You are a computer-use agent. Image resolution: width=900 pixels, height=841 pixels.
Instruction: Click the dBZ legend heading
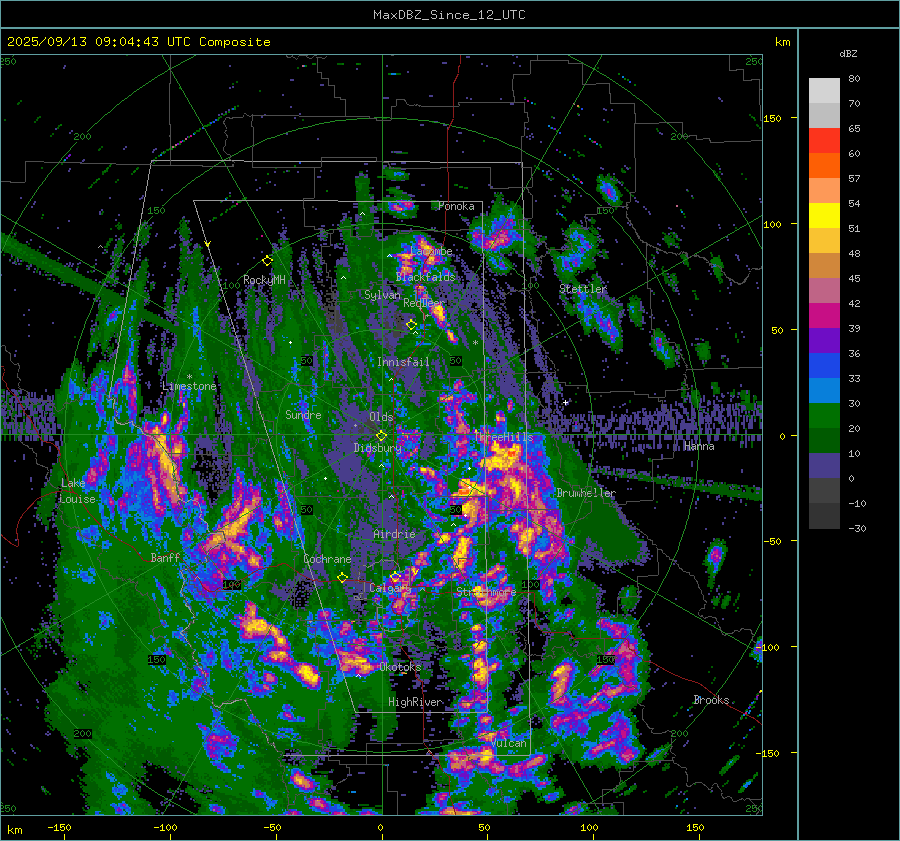(848, 53)
